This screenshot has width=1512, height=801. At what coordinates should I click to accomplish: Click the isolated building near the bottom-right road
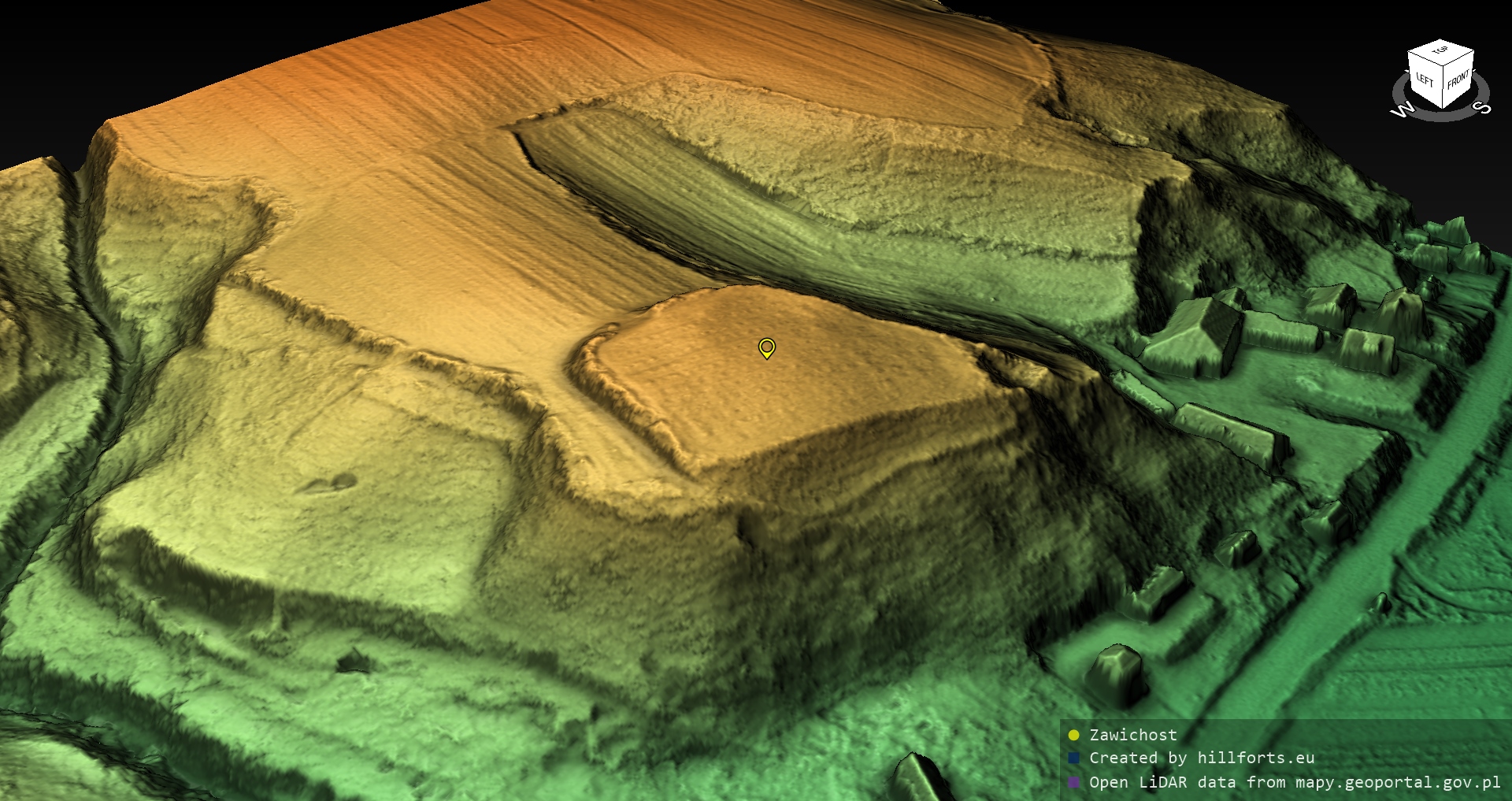1113,672
